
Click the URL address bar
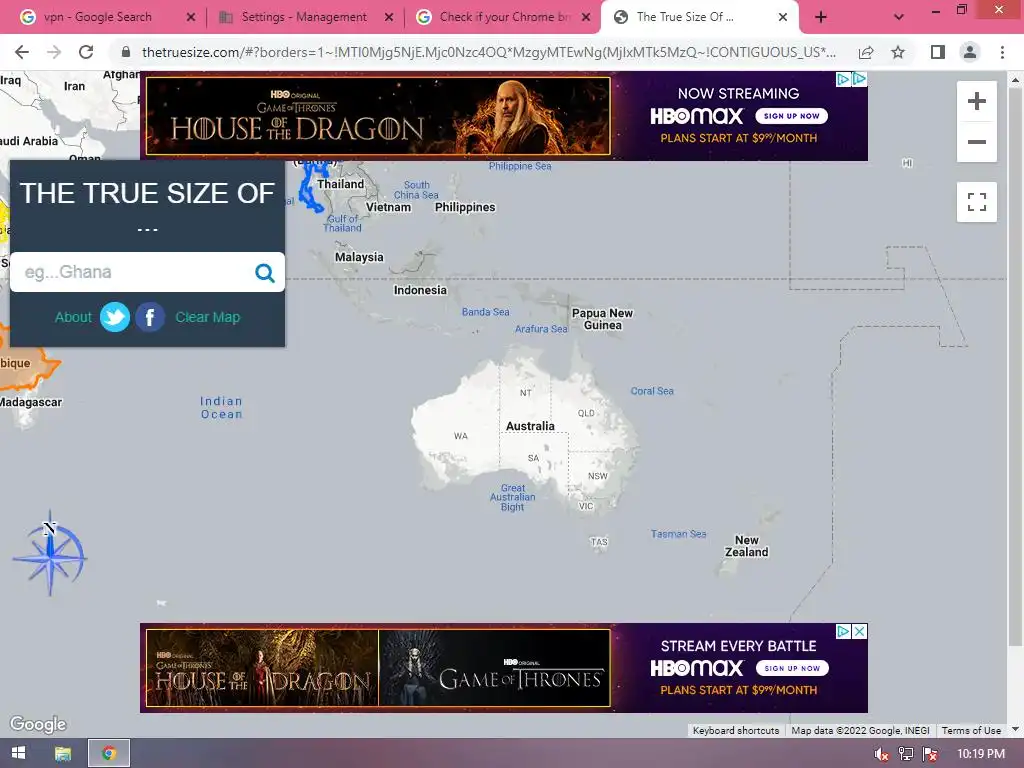coord(488,52)
